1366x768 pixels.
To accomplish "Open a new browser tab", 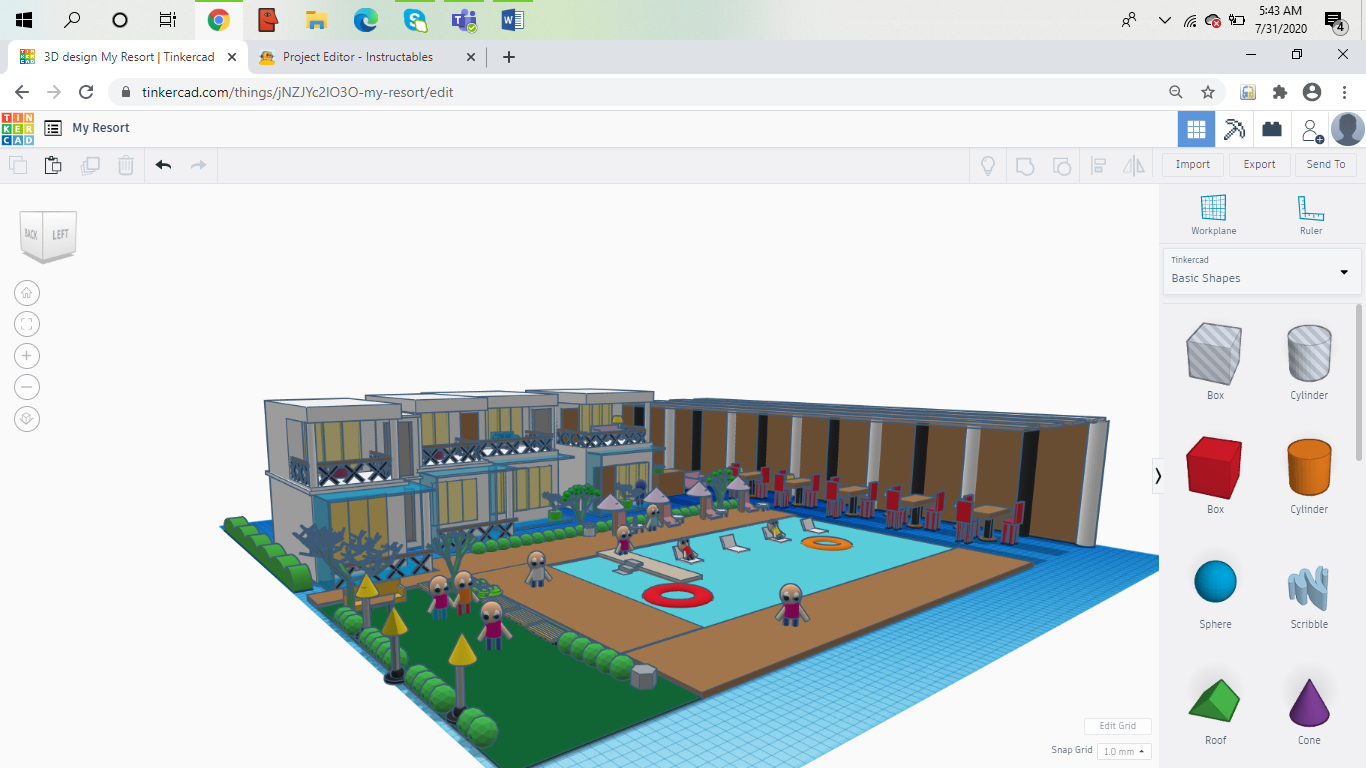I will (x=508, y=57).
